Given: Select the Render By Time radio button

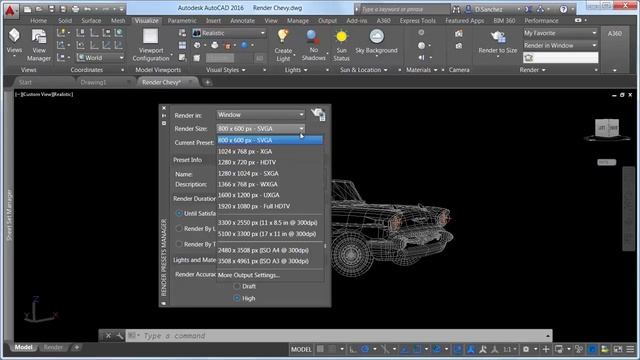Looking at the screenshot, I should [x=179, y=244].
